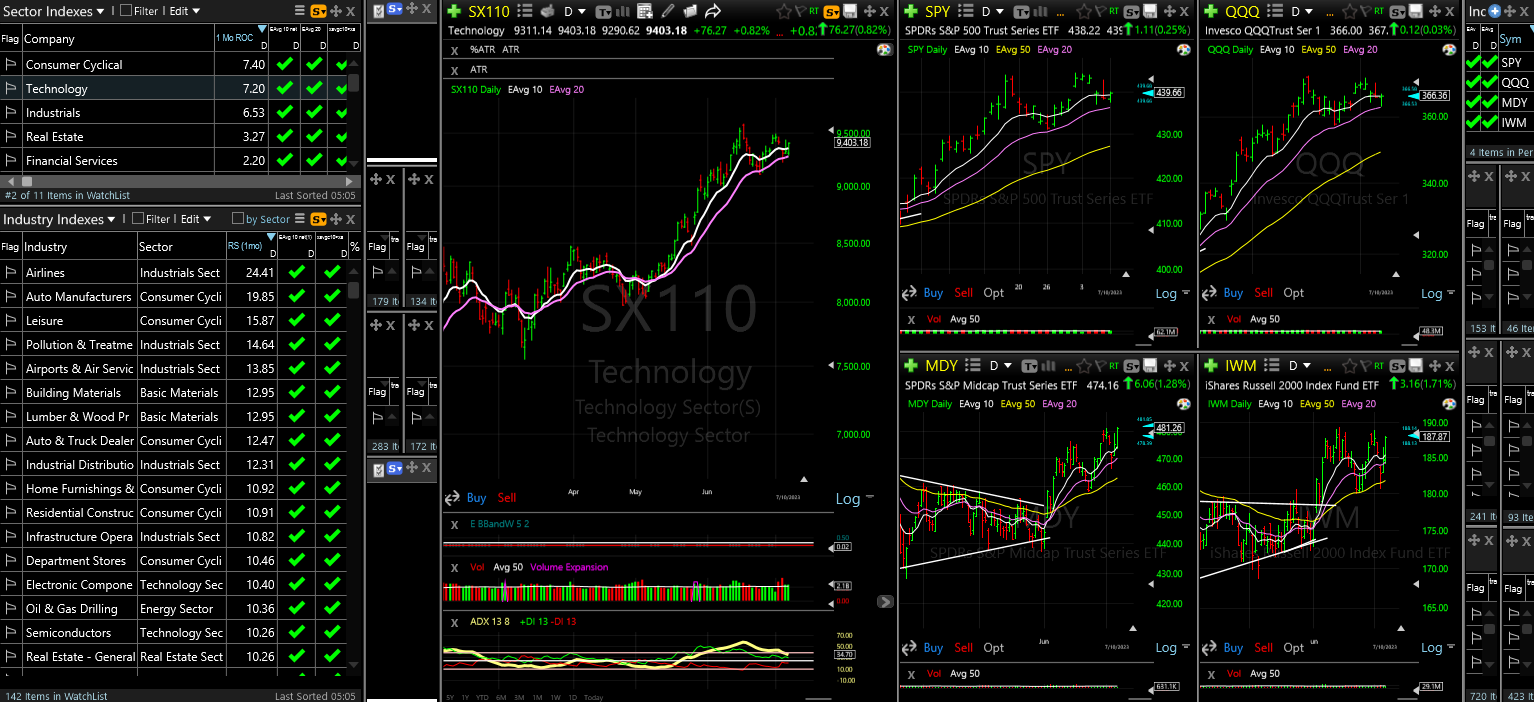Open the chart template icon on SX110 chart

click(604, 12)
